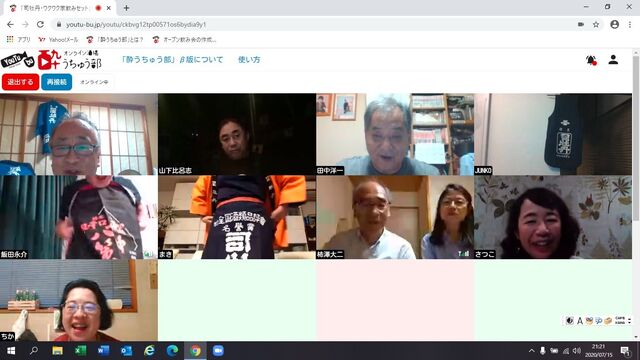
Task: Open File Explorer from the taskbar
Action: 57,351
